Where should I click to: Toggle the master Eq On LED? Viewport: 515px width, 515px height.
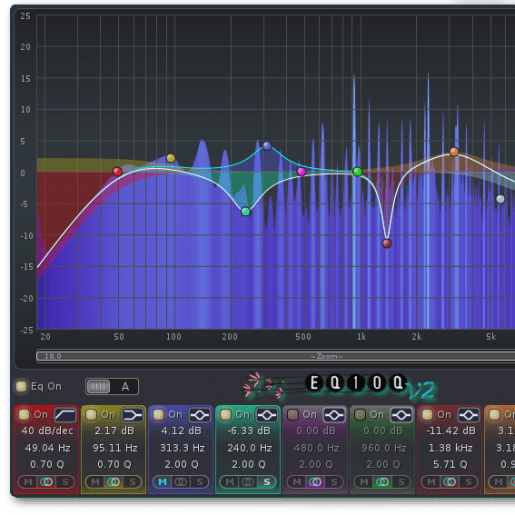pos(21,386)
